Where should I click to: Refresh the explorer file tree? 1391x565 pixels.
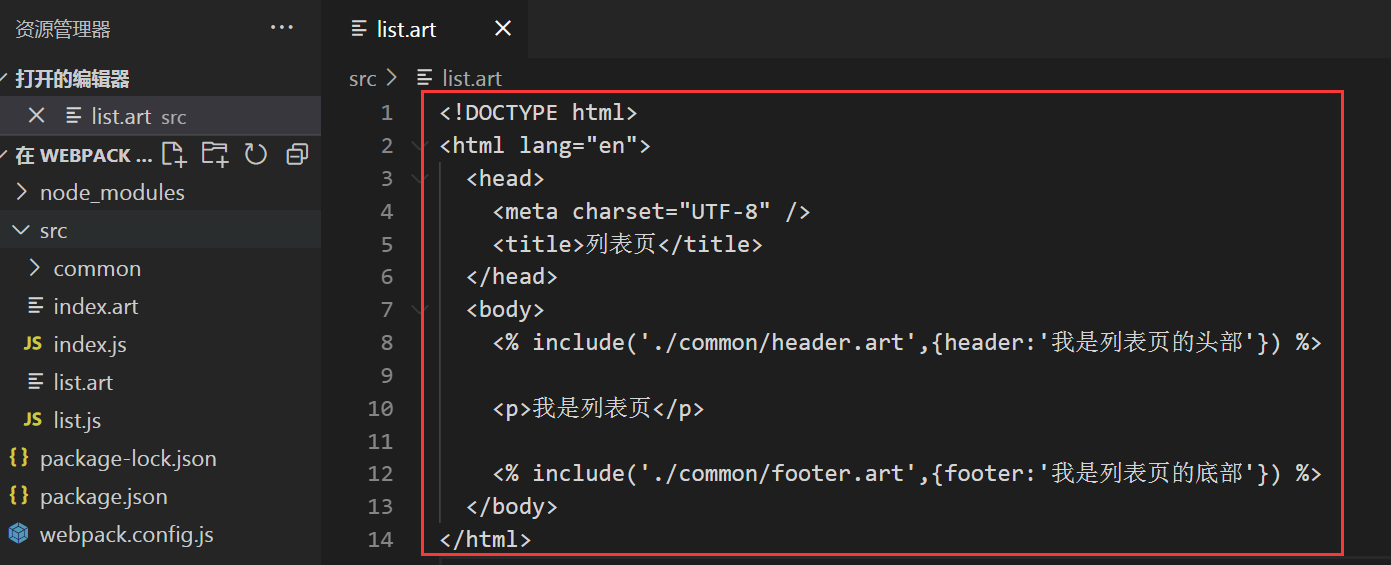(256, 154)
